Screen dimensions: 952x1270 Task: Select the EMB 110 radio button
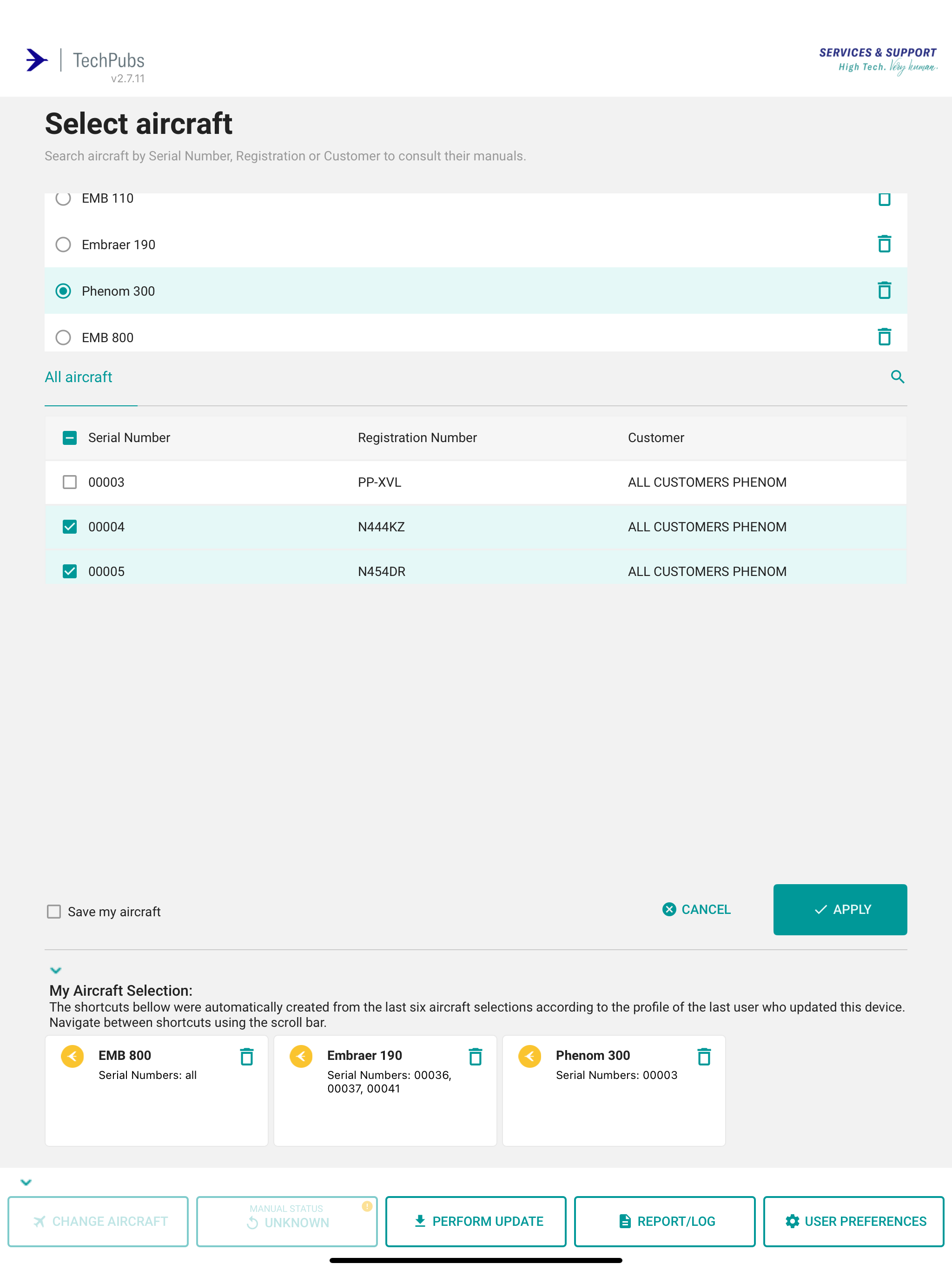63,198
